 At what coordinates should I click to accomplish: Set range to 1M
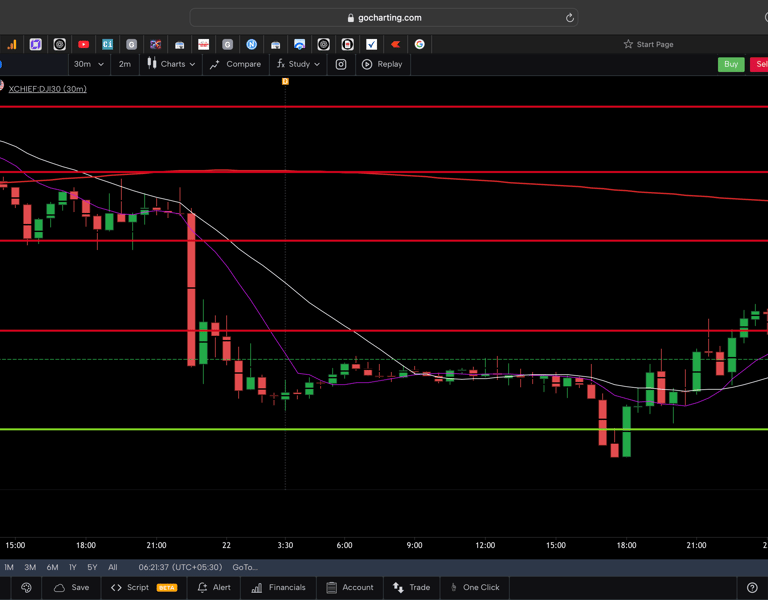(x=9, y=567)
